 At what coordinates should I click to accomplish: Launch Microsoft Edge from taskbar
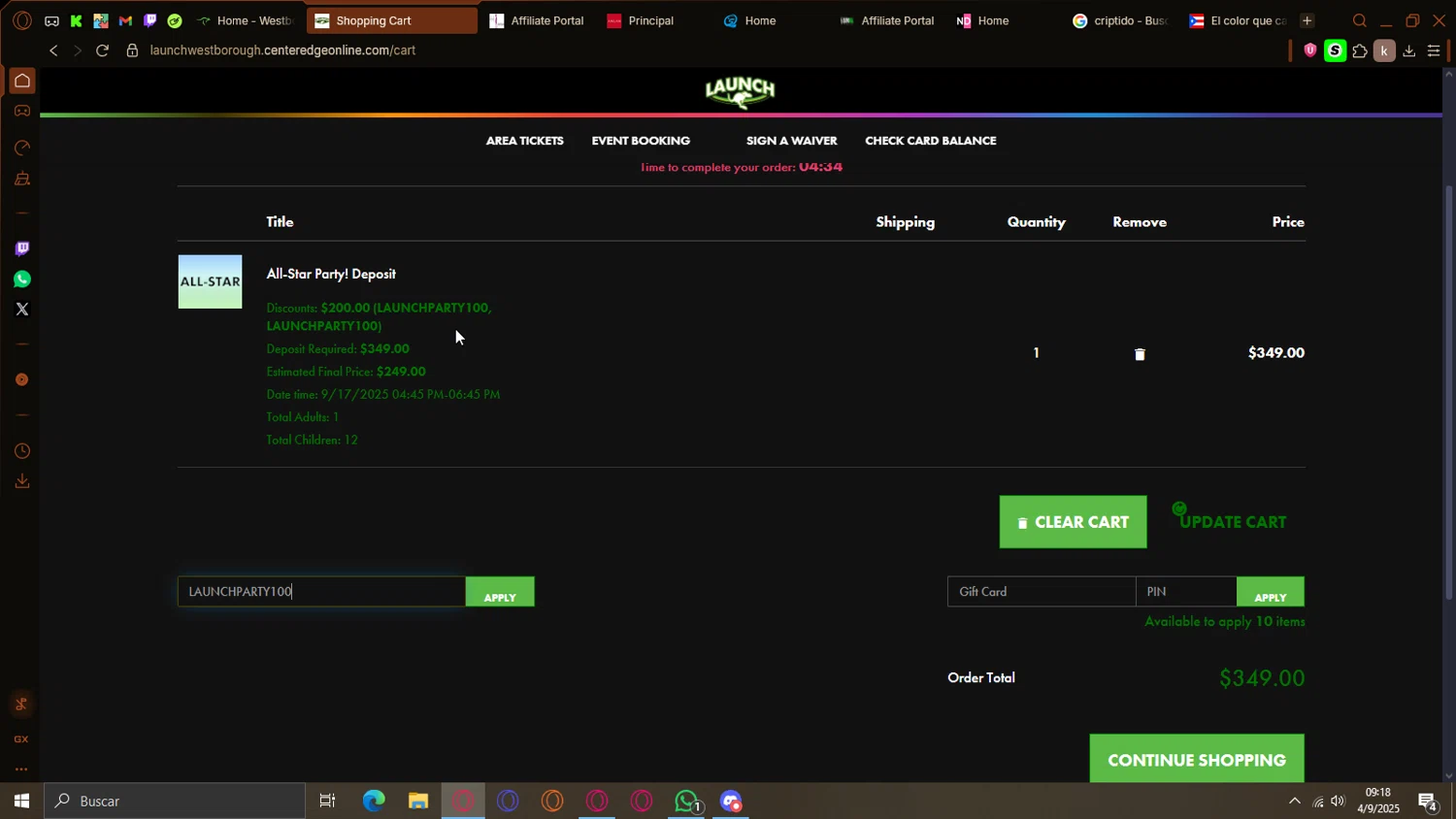[x=374, y=802]
